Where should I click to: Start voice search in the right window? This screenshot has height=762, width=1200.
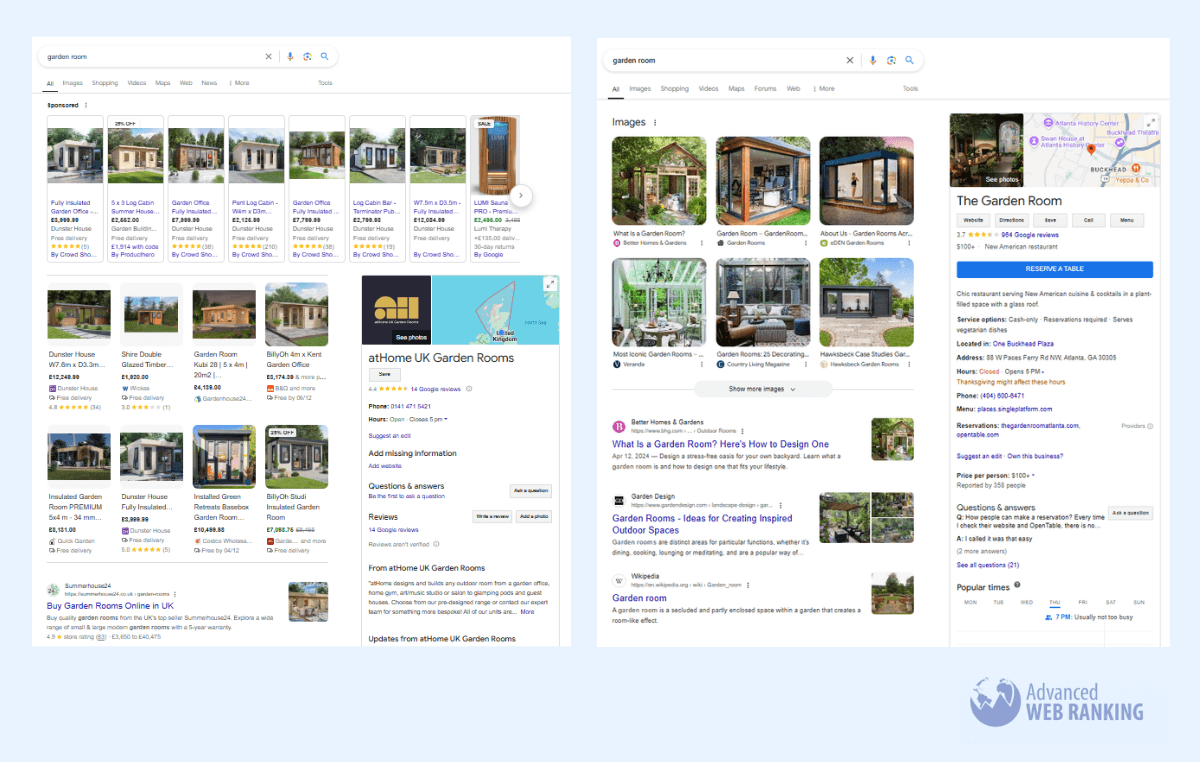[x=872, y=61]
